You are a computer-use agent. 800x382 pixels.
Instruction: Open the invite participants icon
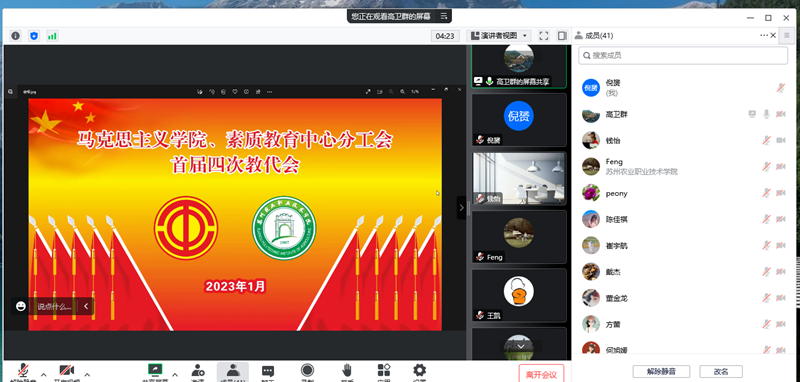198,370
